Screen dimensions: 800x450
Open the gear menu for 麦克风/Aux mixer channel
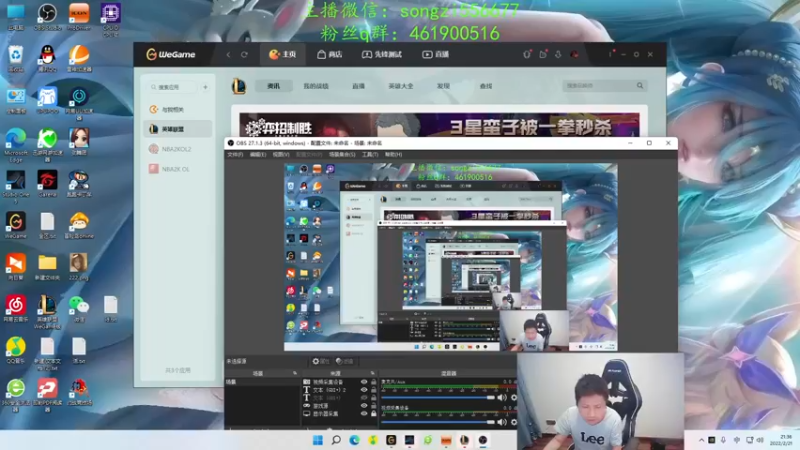pos(513,397)
